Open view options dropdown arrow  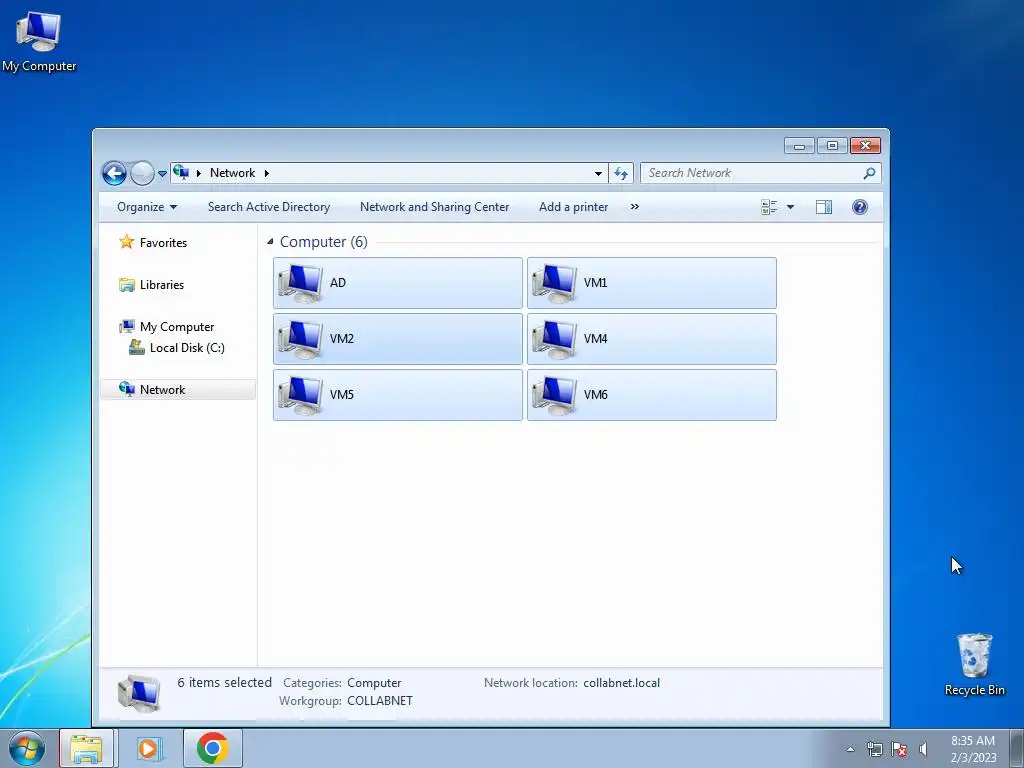click(x=790, y=207)
